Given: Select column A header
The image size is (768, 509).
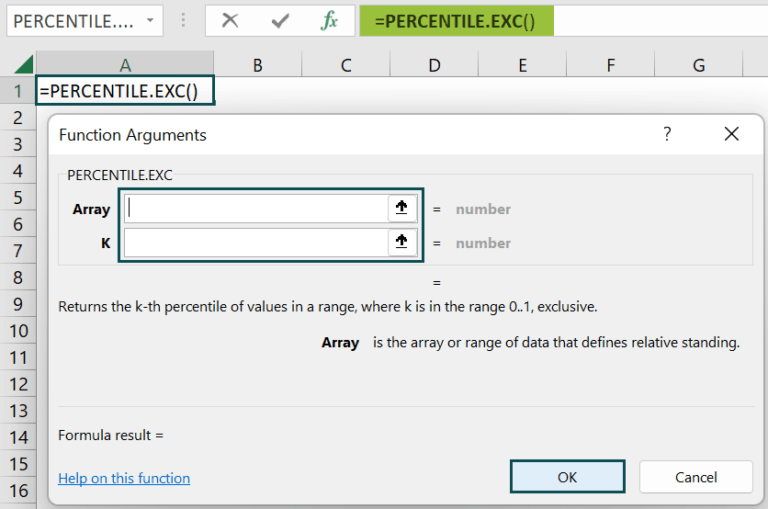Looking at the screenshot, I should [x=125, y=64].
